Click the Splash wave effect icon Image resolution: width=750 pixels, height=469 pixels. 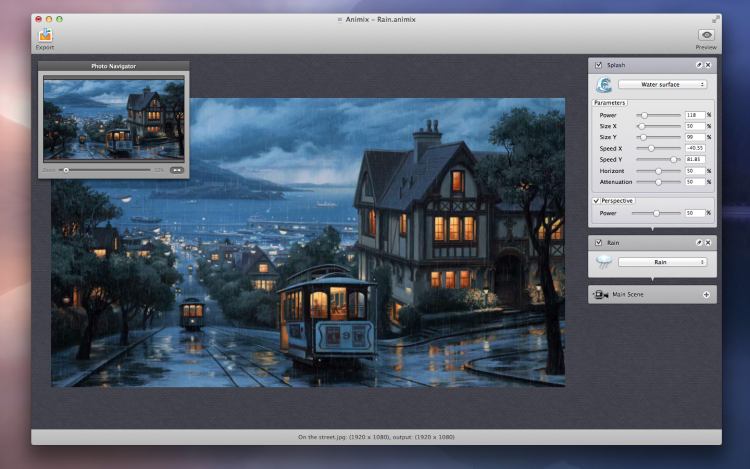(x=604, y=85)
